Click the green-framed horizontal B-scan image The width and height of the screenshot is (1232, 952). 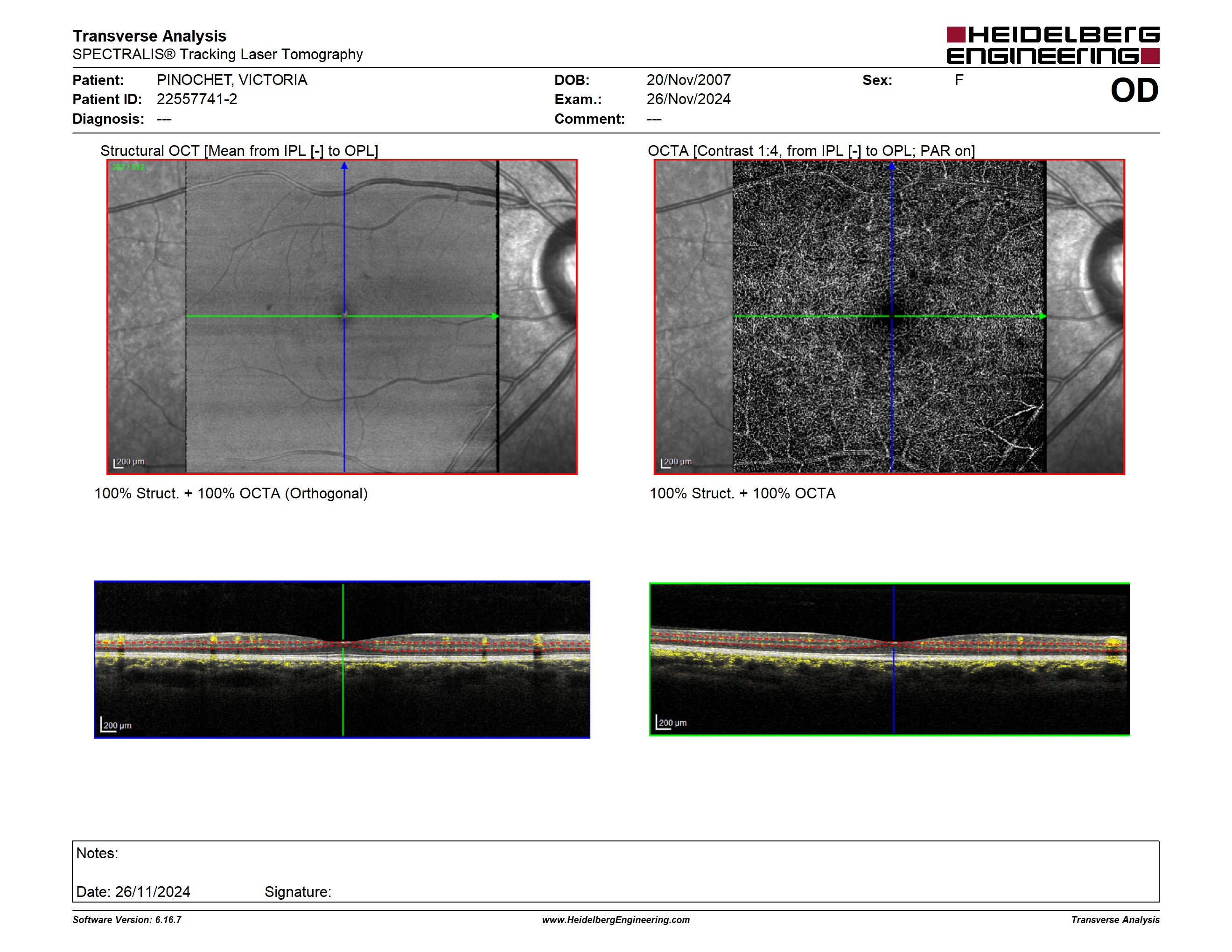(889, 659)
